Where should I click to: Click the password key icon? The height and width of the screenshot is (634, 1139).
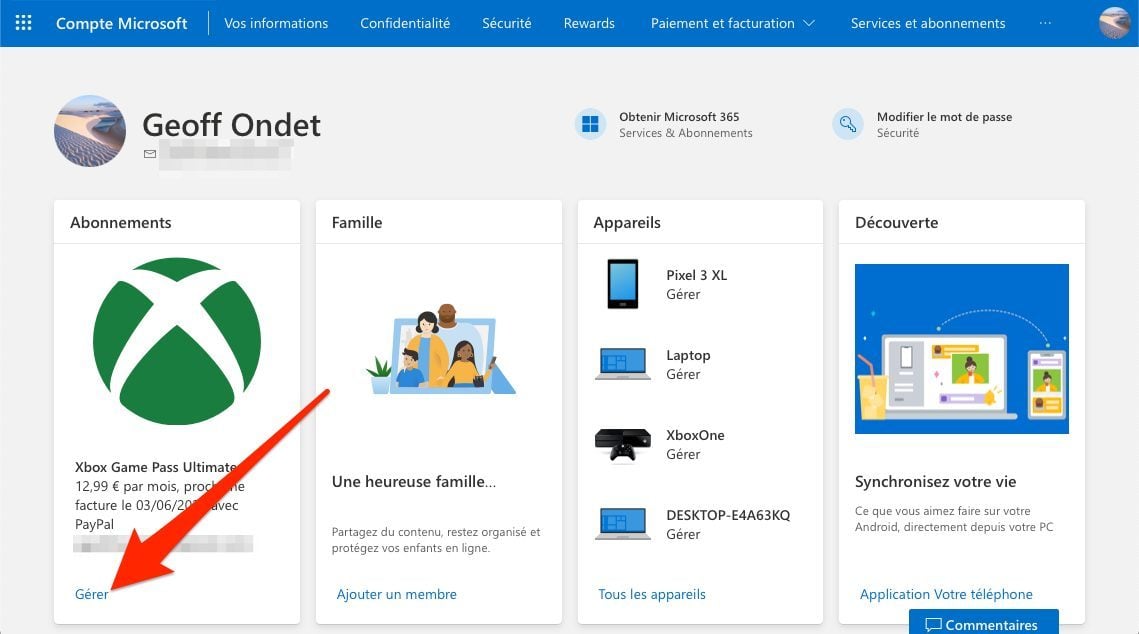point(848,124)
